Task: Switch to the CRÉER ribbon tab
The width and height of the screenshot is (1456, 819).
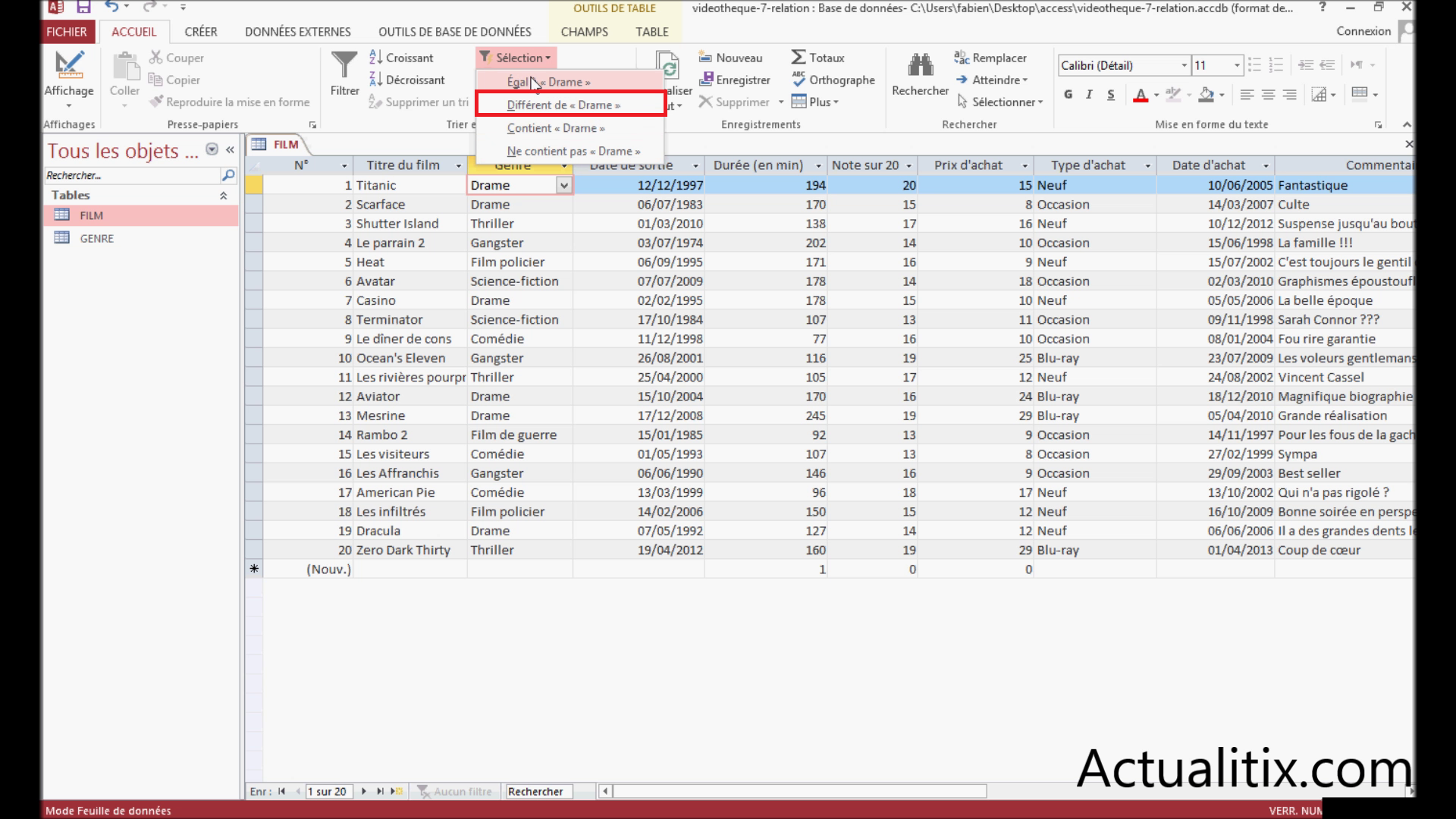Action: coord(201,32)
